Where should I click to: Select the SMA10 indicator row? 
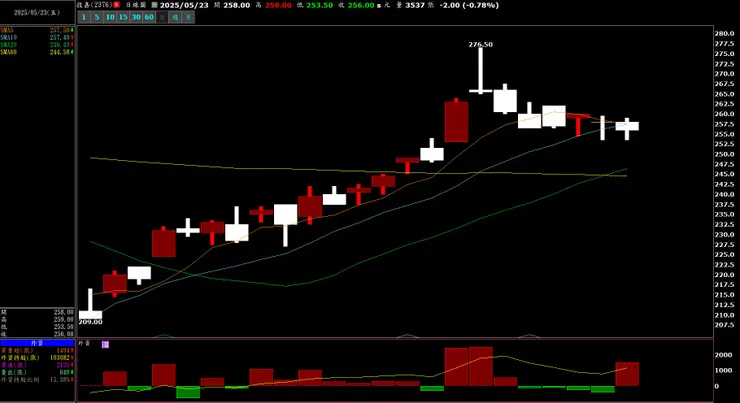pyautogui.click(x=37, y=37)
